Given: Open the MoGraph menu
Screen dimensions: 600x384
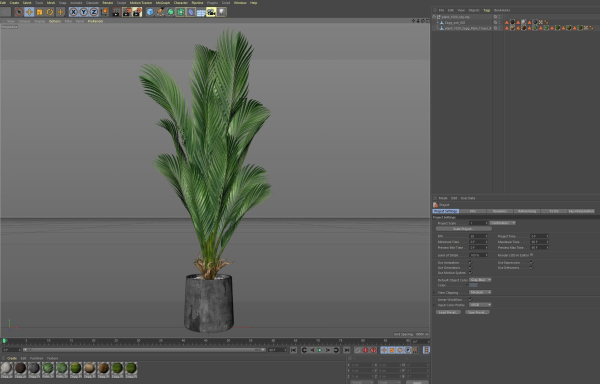Looking at the screenshot, I should [x=163, y=3].
